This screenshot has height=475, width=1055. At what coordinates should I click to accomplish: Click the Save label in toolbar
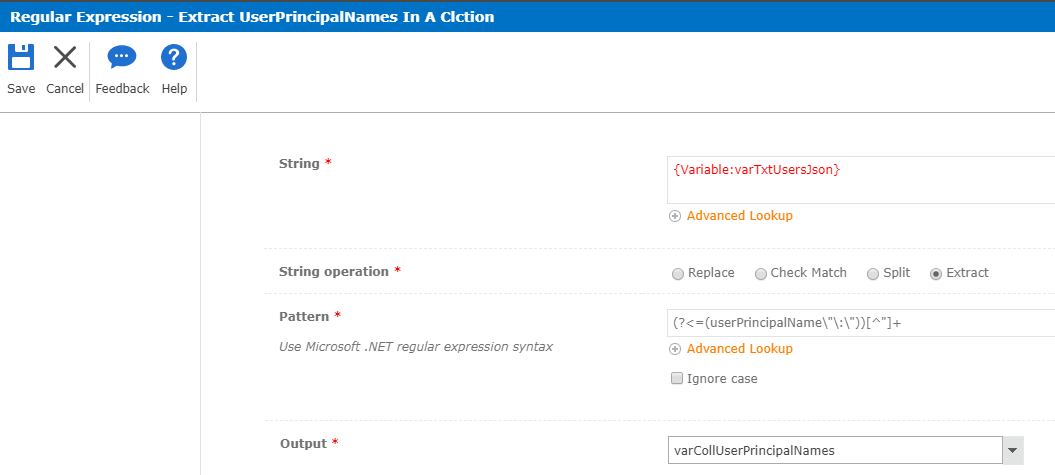(21, 89)
